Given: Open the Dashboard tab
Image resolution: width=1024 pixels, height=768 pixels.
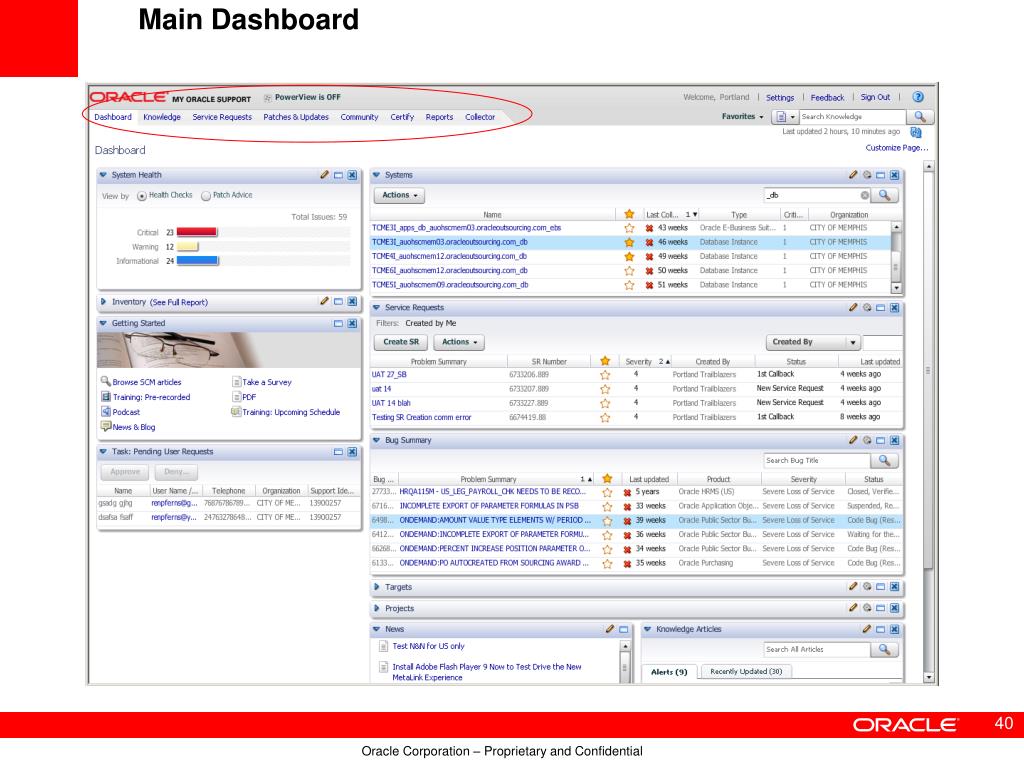Looking at the screenshot, I should pyautogui.click(x=113, y=117).
